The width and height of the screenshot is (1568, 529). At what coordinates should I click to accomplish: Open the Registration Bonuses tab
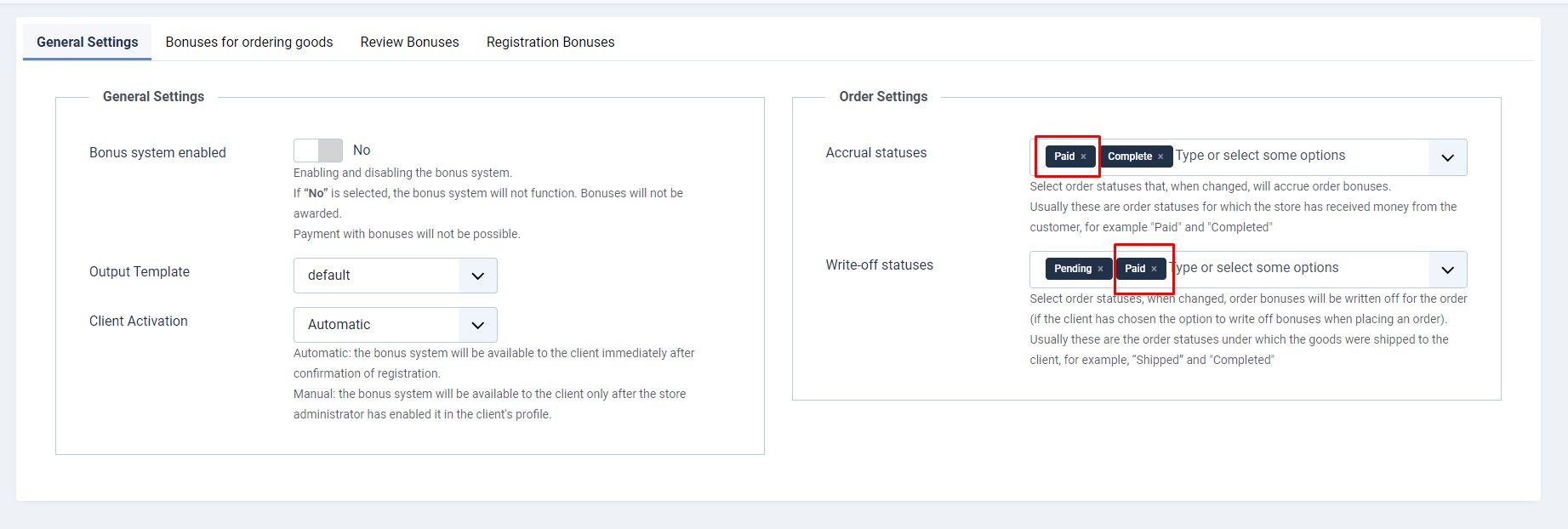click(550, 42)
